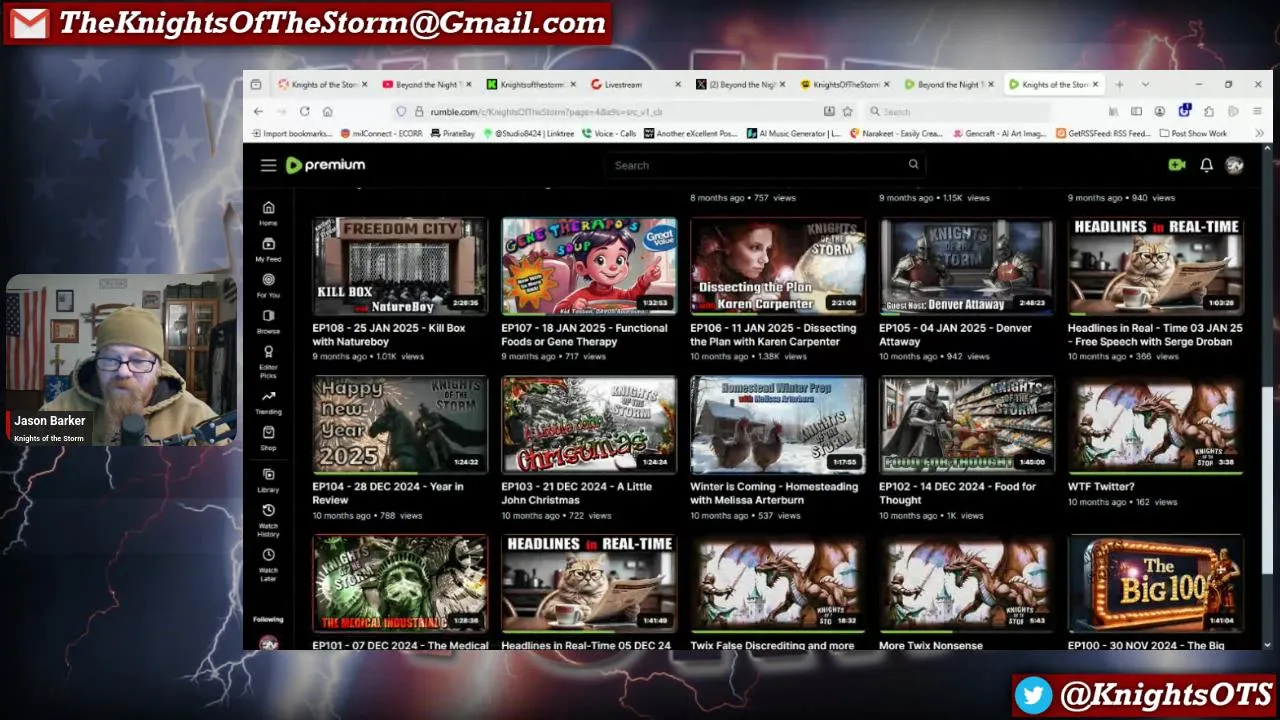Open Dissecting the Plan Karen Carpenter thumbnail
This screenshot has width=1280, height=720.
[778, 266]
